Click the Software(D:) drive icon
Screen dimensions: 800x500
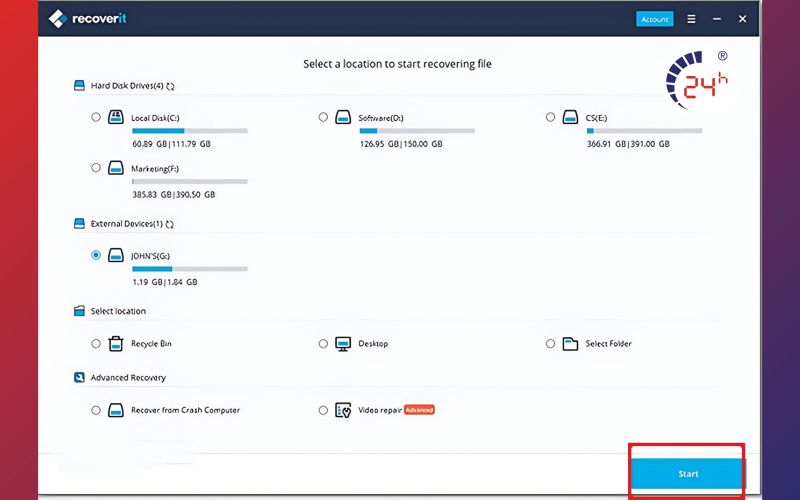click(343, 117)
